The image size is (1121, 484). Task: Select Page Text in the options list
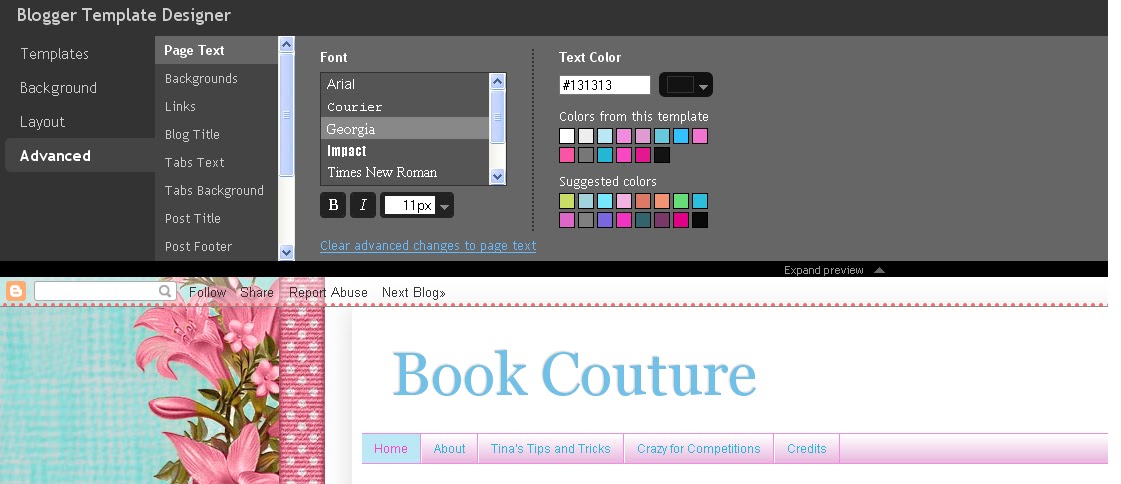coord(216,50)
